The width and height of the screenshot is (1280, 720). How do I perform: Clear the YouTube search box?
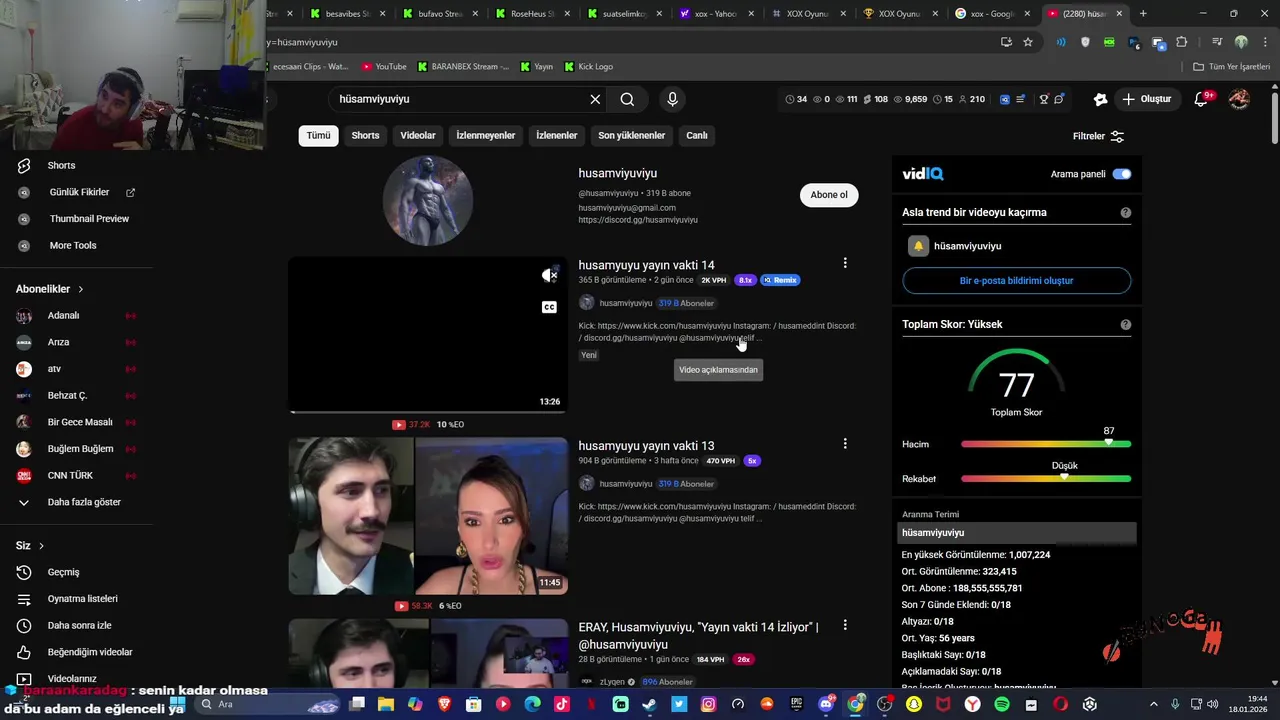tap(595, 99)
